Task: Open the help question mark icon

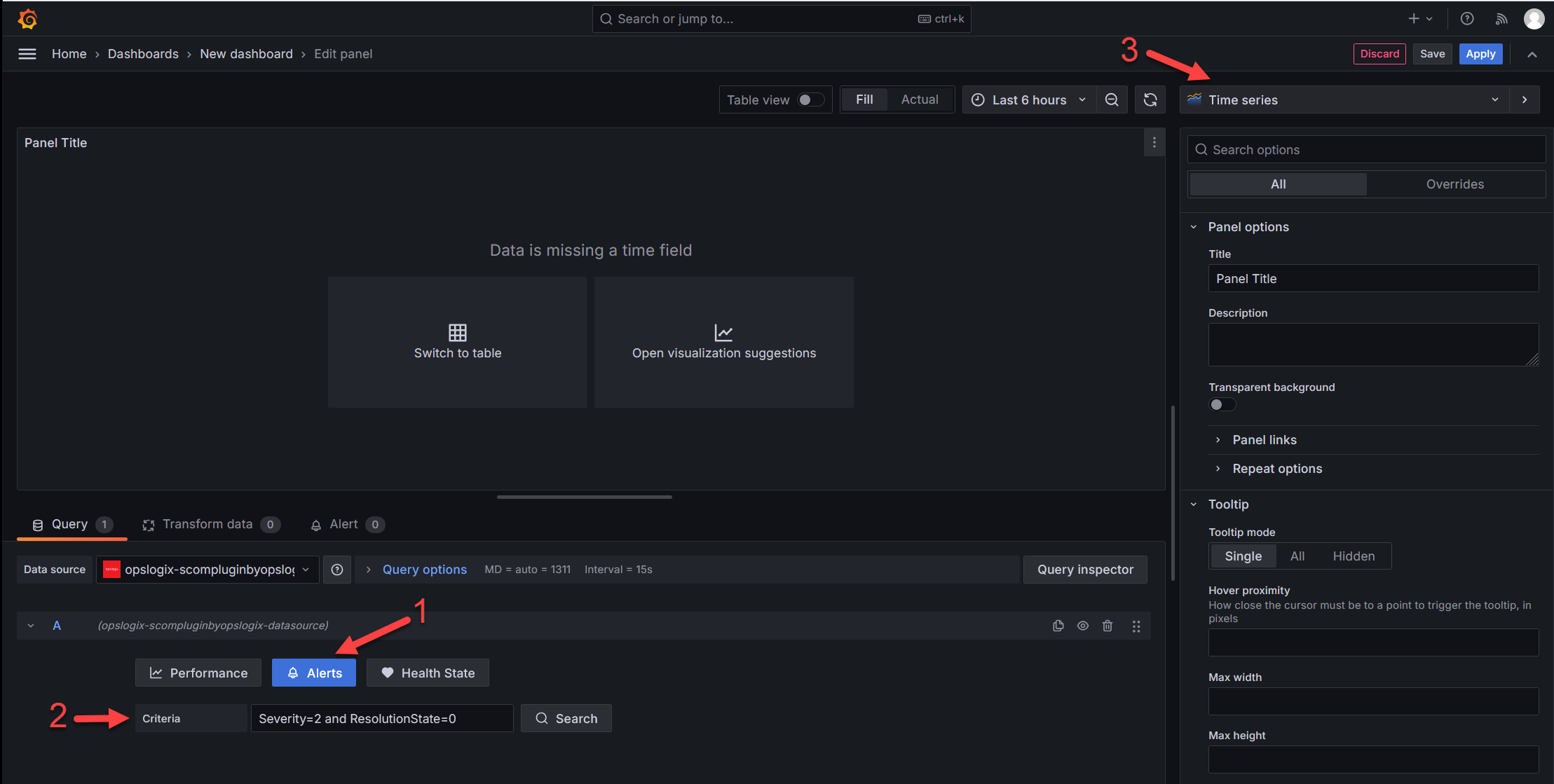Action: pyautogui.click(x=1467, y=19)
